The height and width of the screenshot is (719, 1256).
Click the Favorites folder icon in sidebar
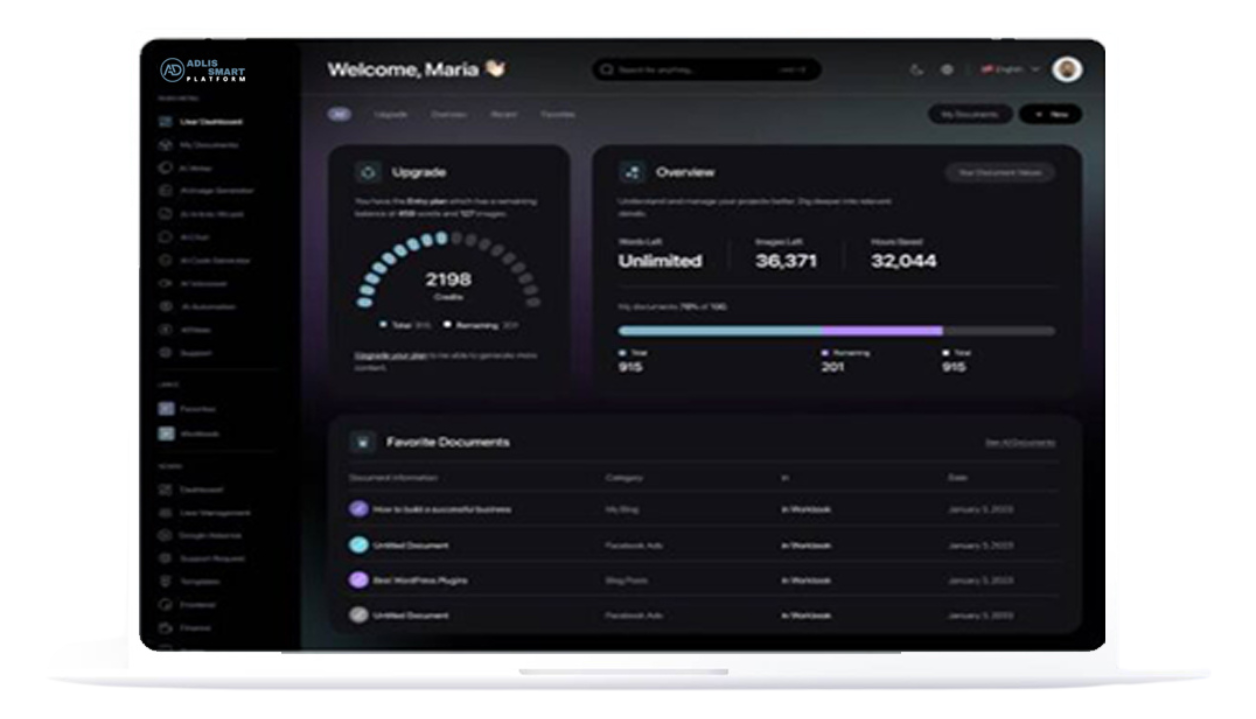coord(167,409)
